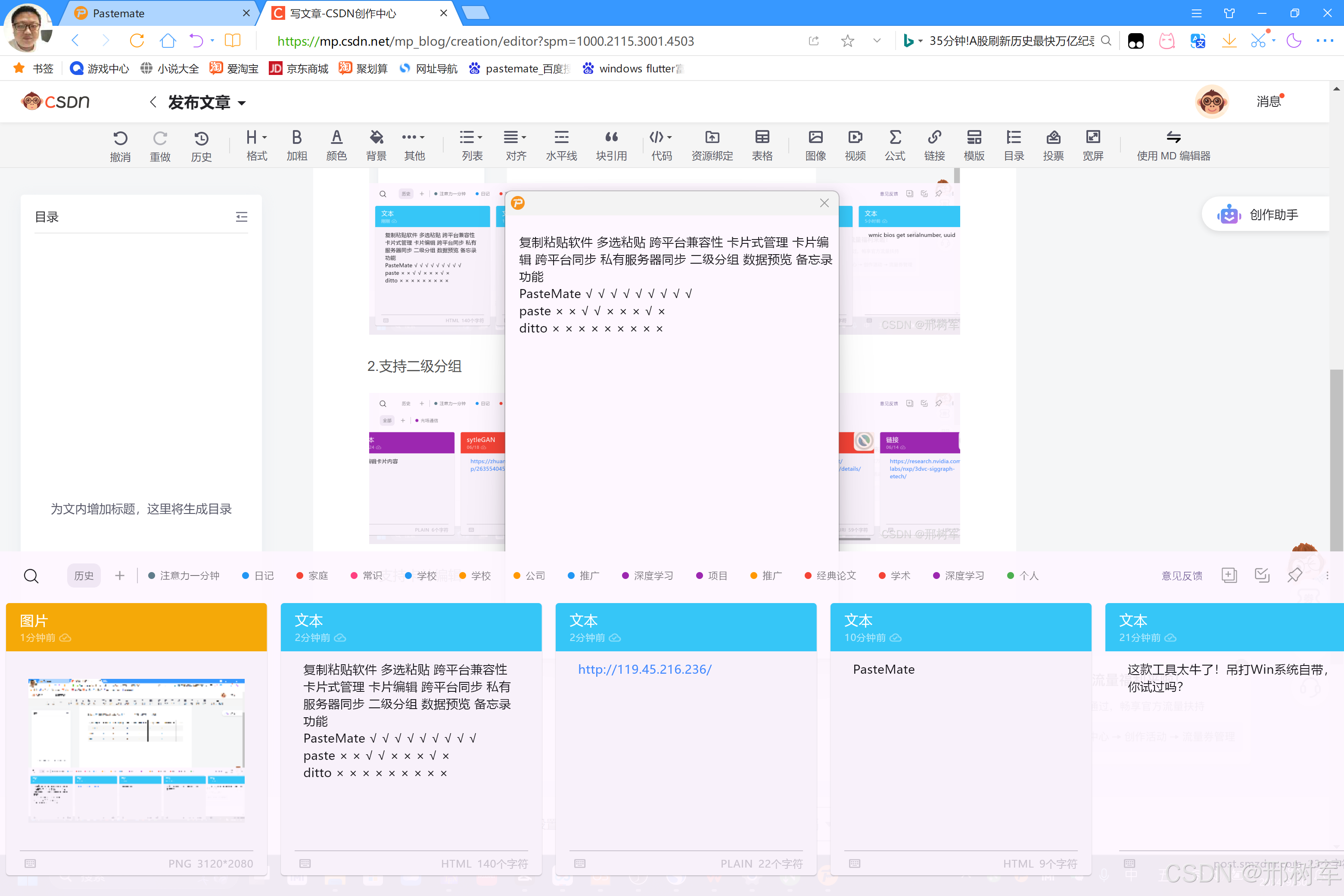Expand the 发布文章 dropdown arrow
The image size is (1344, 896).
pyautogui.click(x=242, y=103)
